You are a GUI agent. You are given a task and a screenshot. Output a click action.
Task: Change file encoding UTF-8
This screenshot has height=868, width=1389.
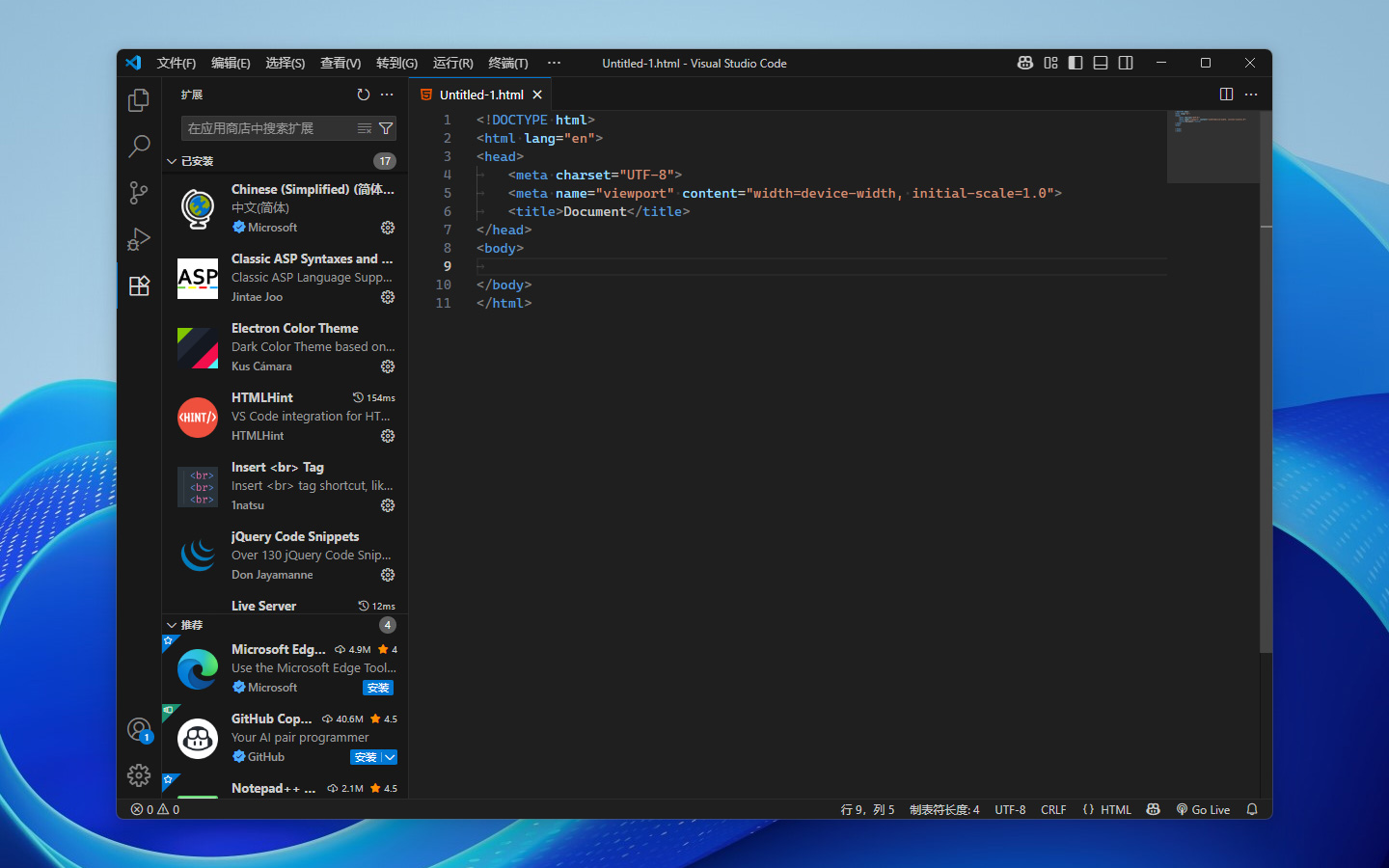[x=1010, y=809]
